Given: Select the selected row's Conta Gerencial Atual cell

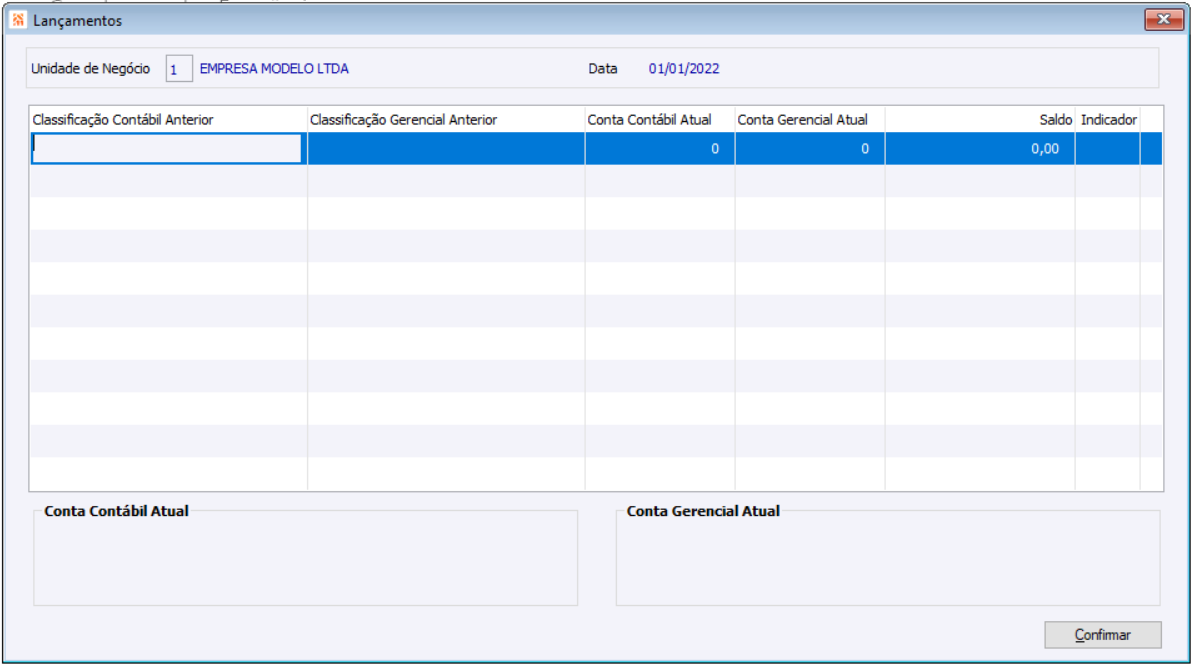Looking at the screenshot, I should pyautogui.click(x=809, y=149).
